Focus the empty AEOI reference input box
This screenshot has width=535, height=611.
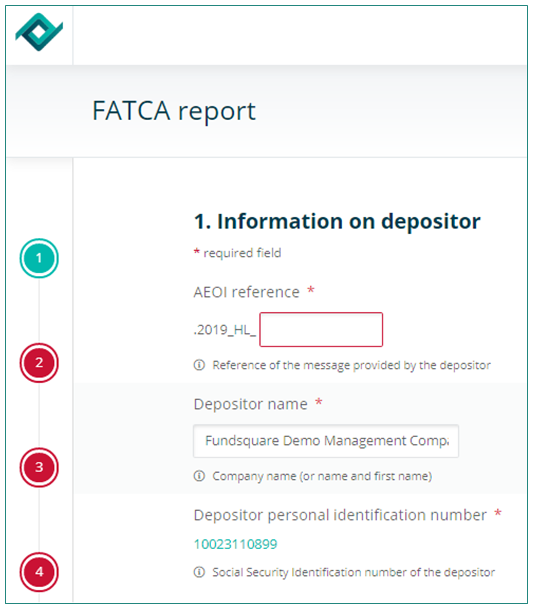tap(321, 329)
